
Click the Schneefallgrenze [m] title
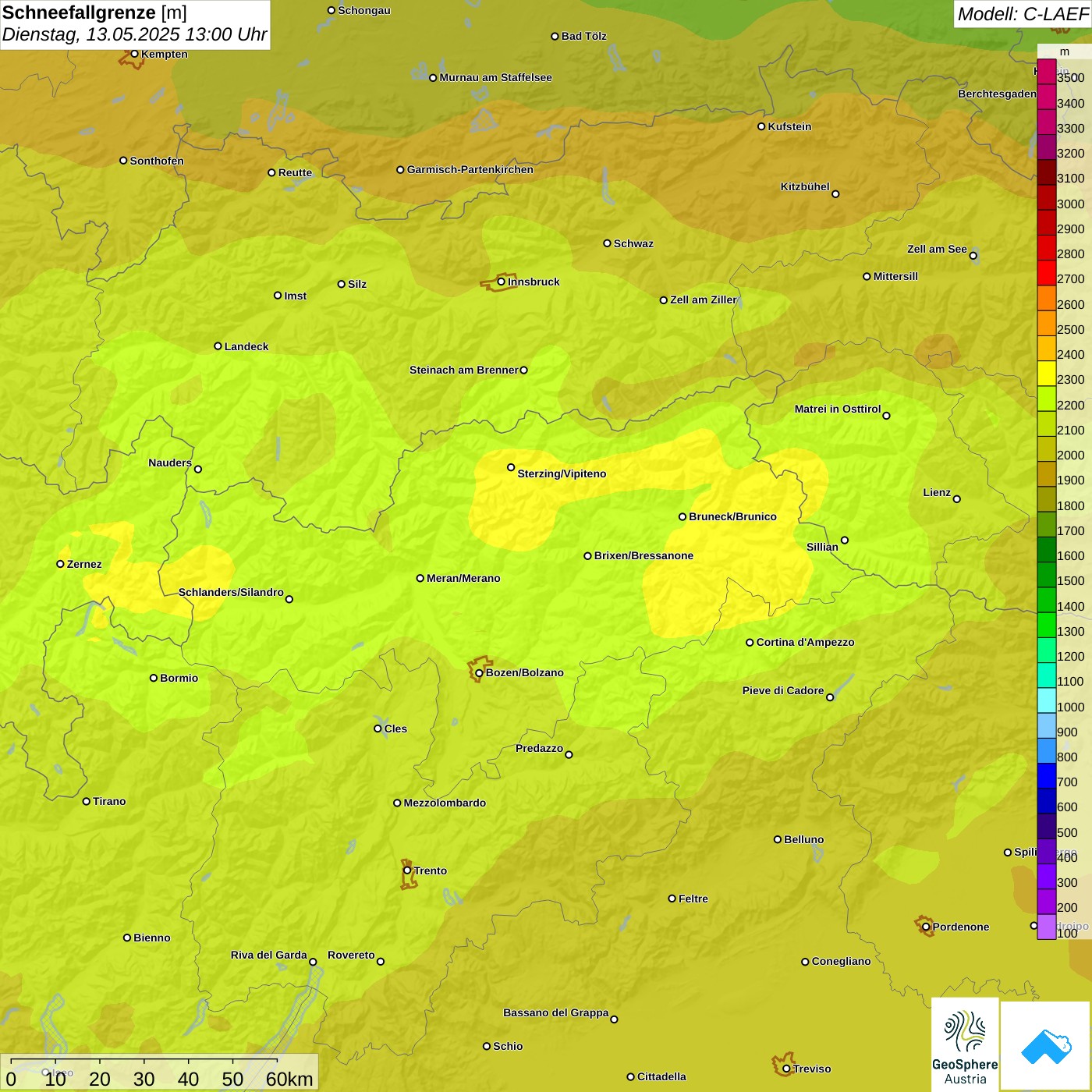(94, 12)
